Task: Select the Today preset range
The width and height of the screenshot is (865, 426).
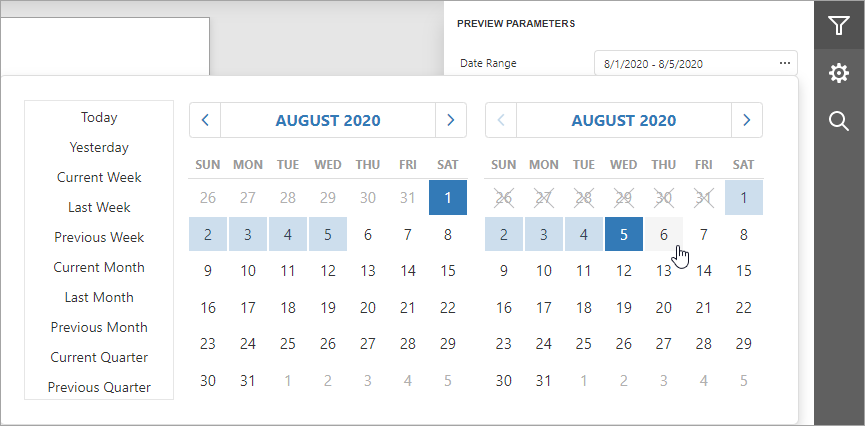Action: [99, 117]
